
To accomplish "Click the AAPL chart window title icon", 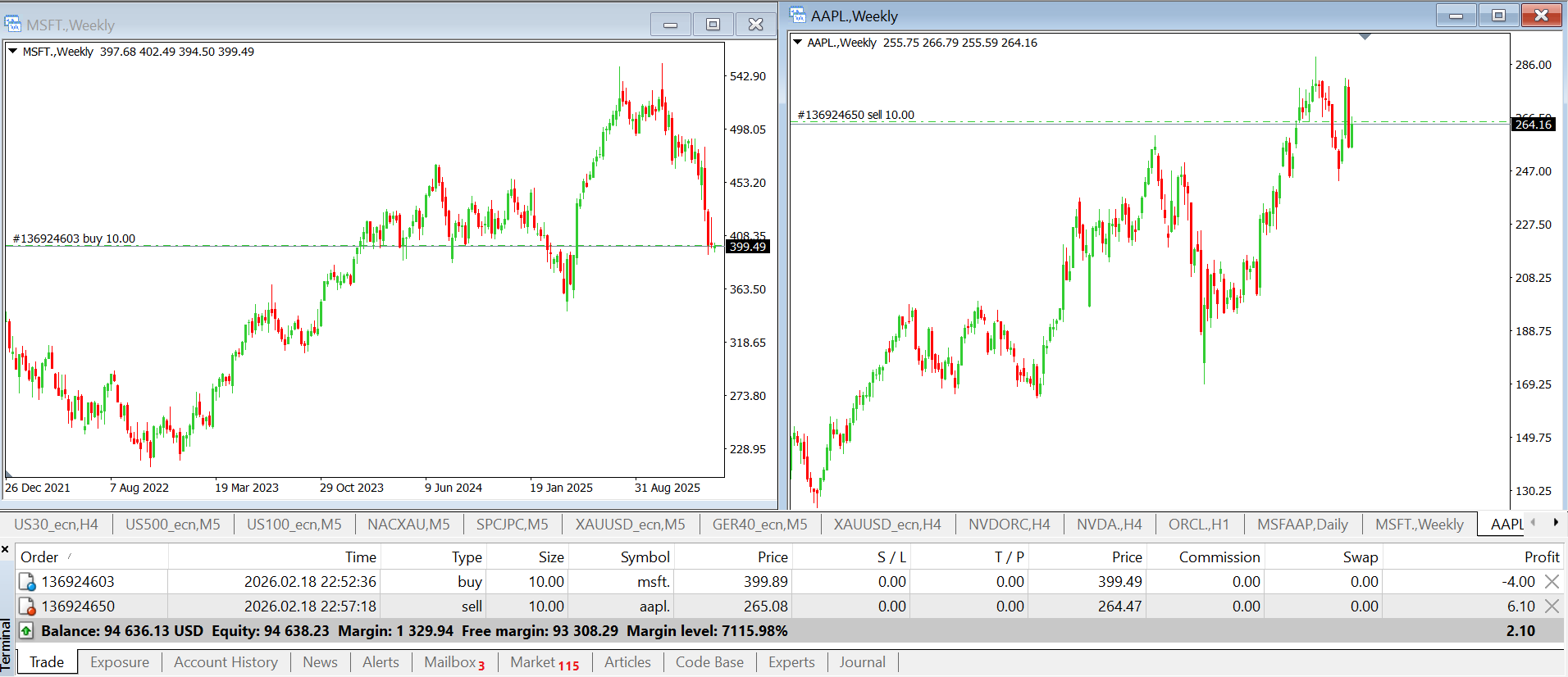I will point(797,16).
